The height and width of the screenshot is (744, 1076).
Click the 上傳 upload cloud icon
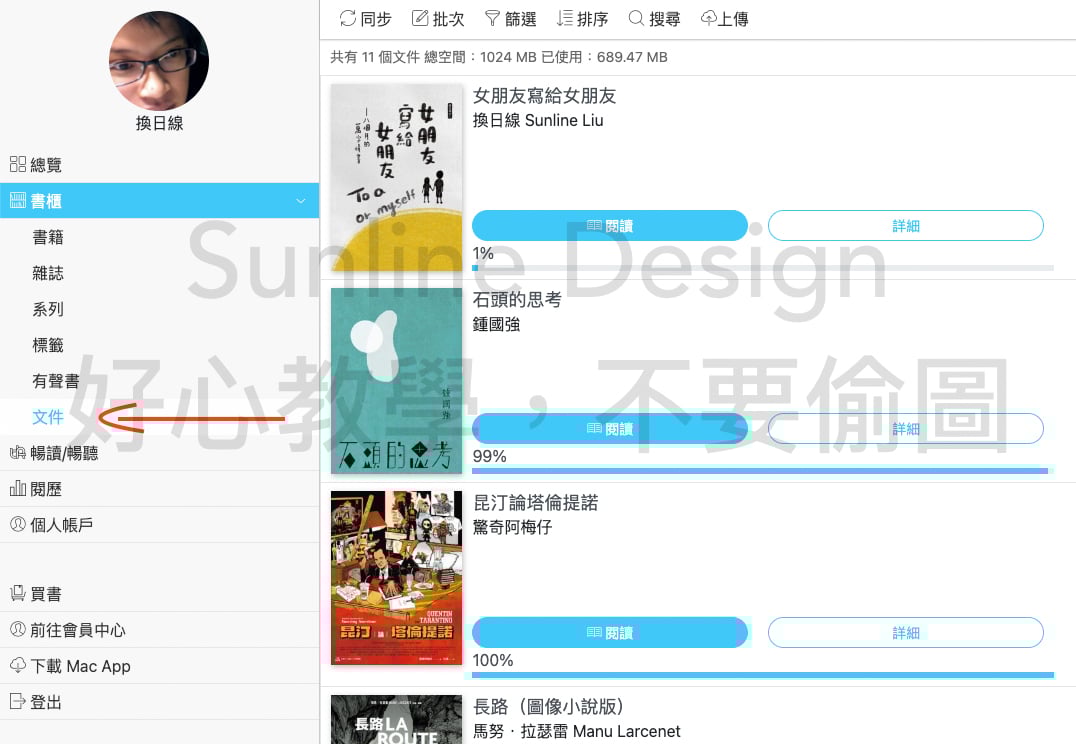pyautogui.click(x=708, y=19)
